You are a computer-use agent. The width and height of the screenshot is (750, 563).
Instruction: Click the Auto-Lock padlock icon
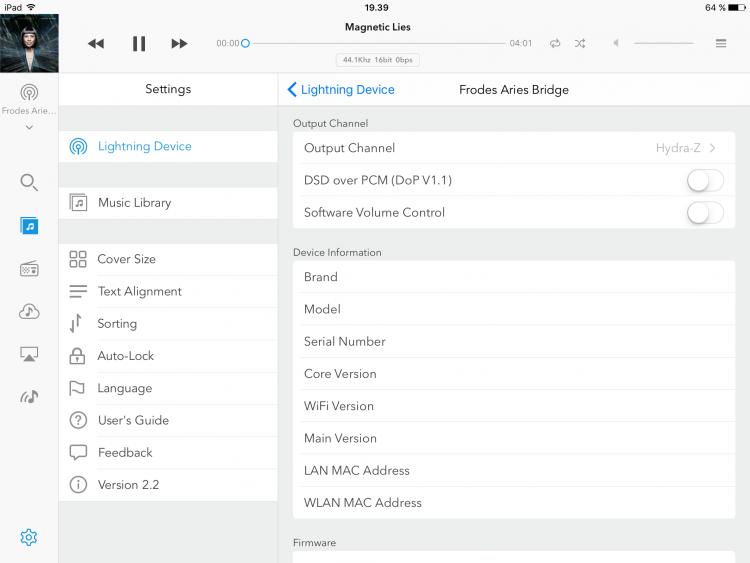click(x=77, y=356)
